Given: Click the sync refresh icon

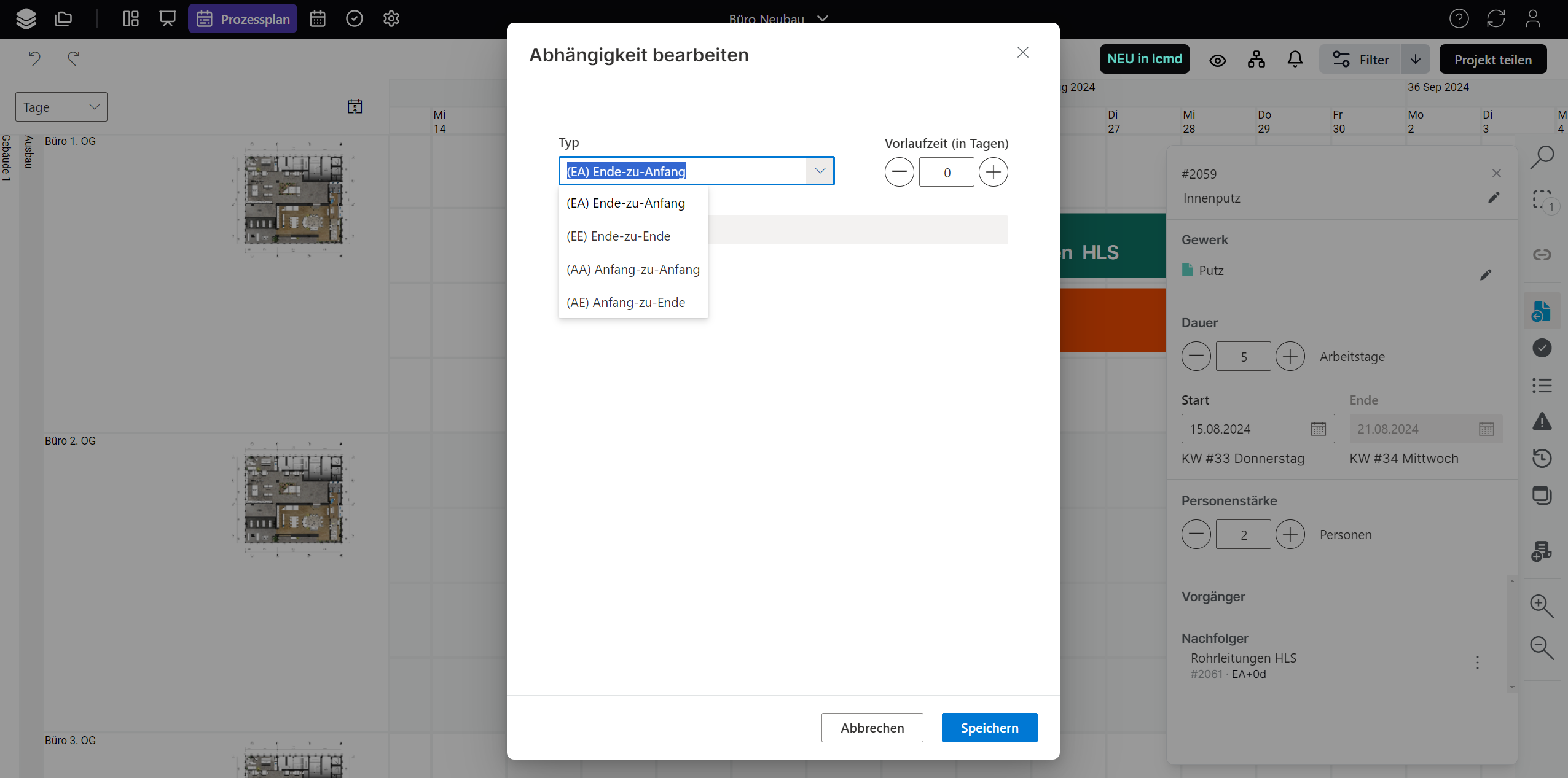Looking at the screenshot, I should click(1496, 19).
